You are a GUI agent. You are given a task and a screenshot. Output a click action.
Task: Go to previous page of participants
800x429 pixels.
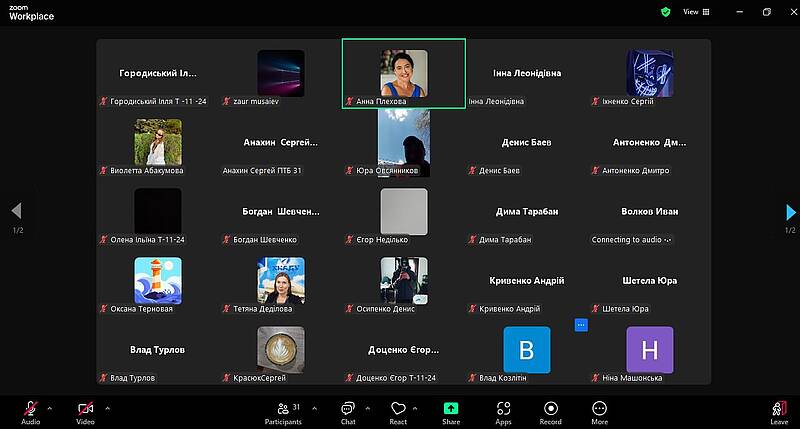(15, 212)
